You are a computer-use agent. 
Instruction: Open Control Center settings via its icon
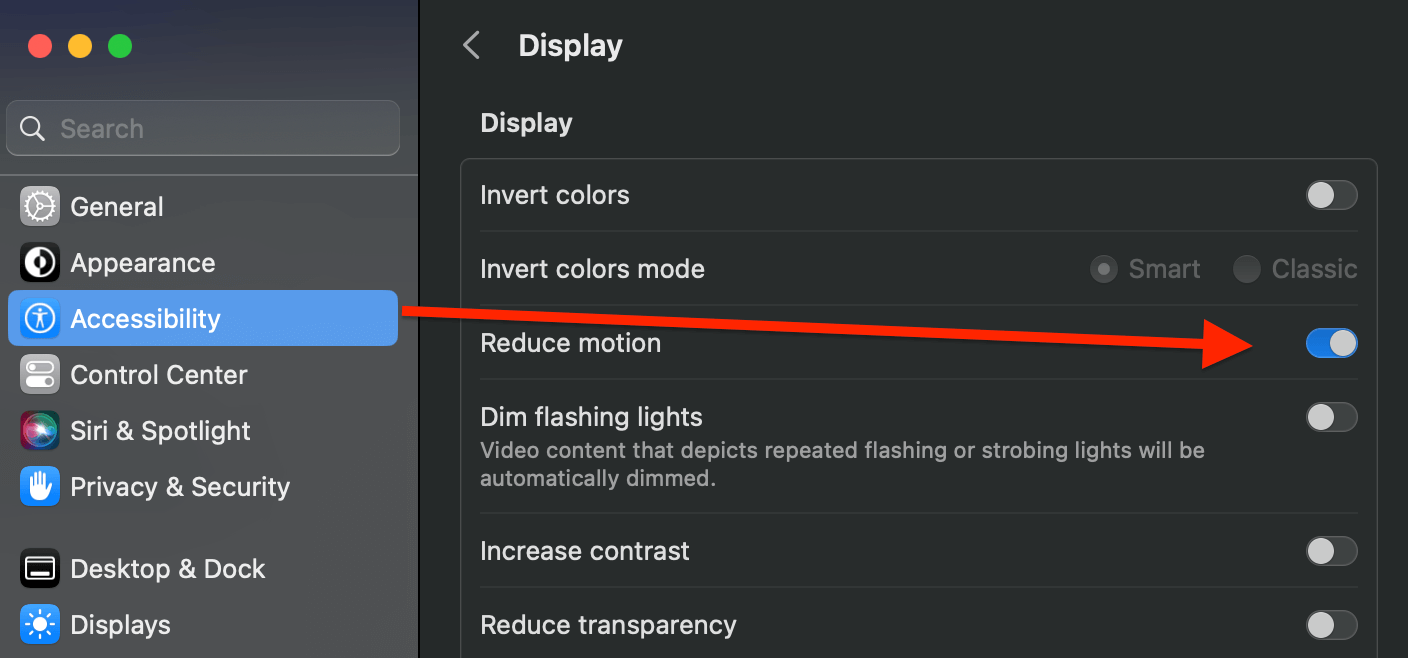tap(39, 374)
